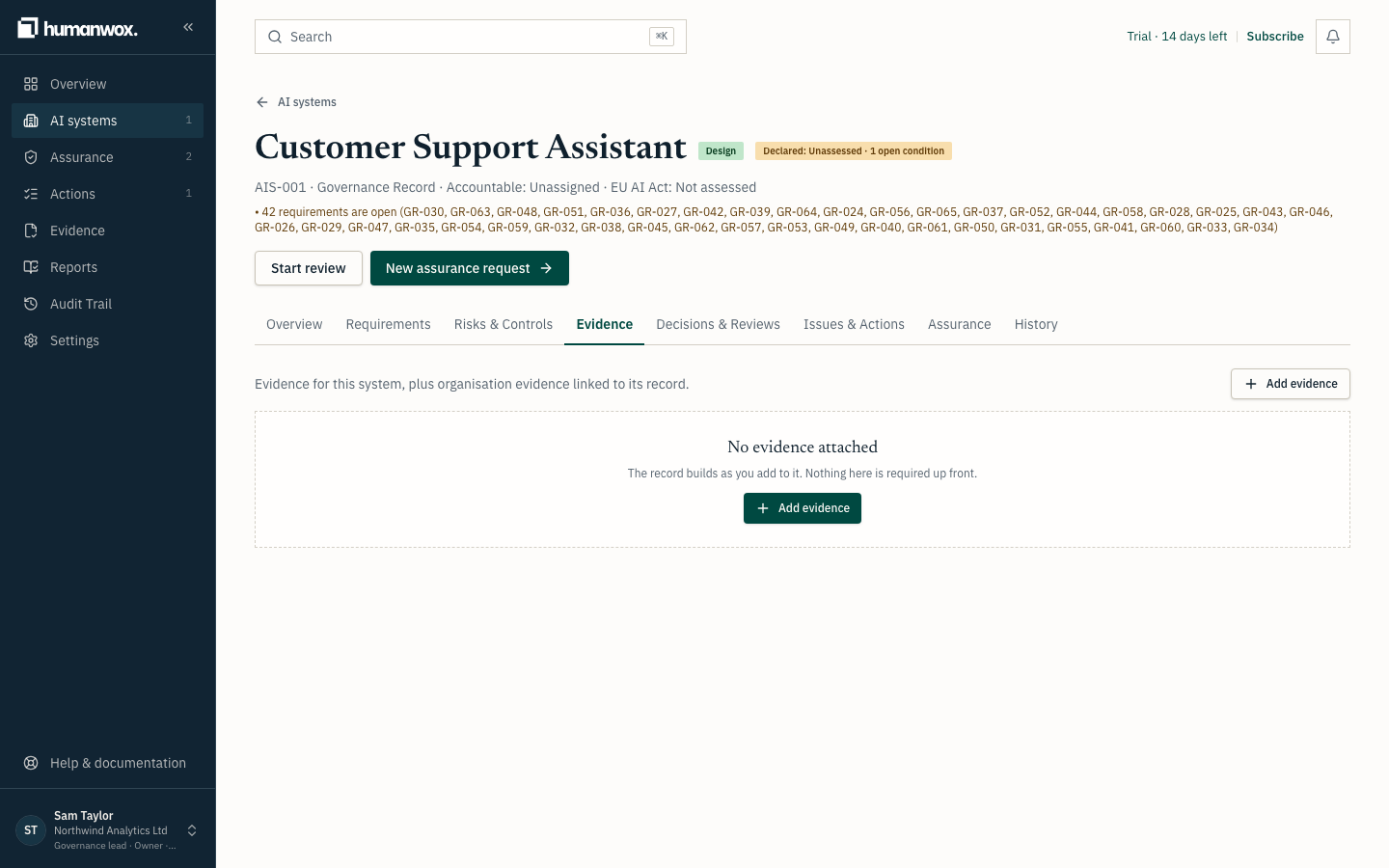Click the Overview grid icon in the sidebar
This screenshot has height=868, width=1389.
click(x=31, y=84)
